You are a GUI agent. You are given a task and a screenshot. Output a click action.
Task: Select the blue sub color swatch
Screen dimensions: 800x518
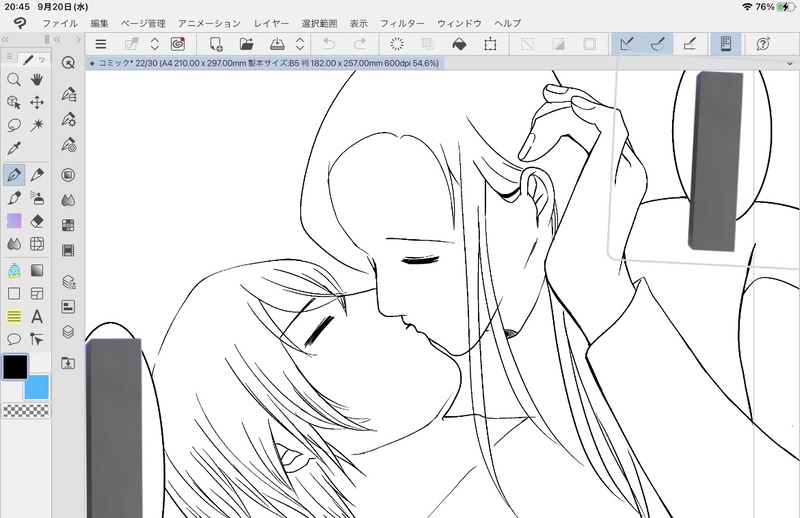[x=37, y=387]
